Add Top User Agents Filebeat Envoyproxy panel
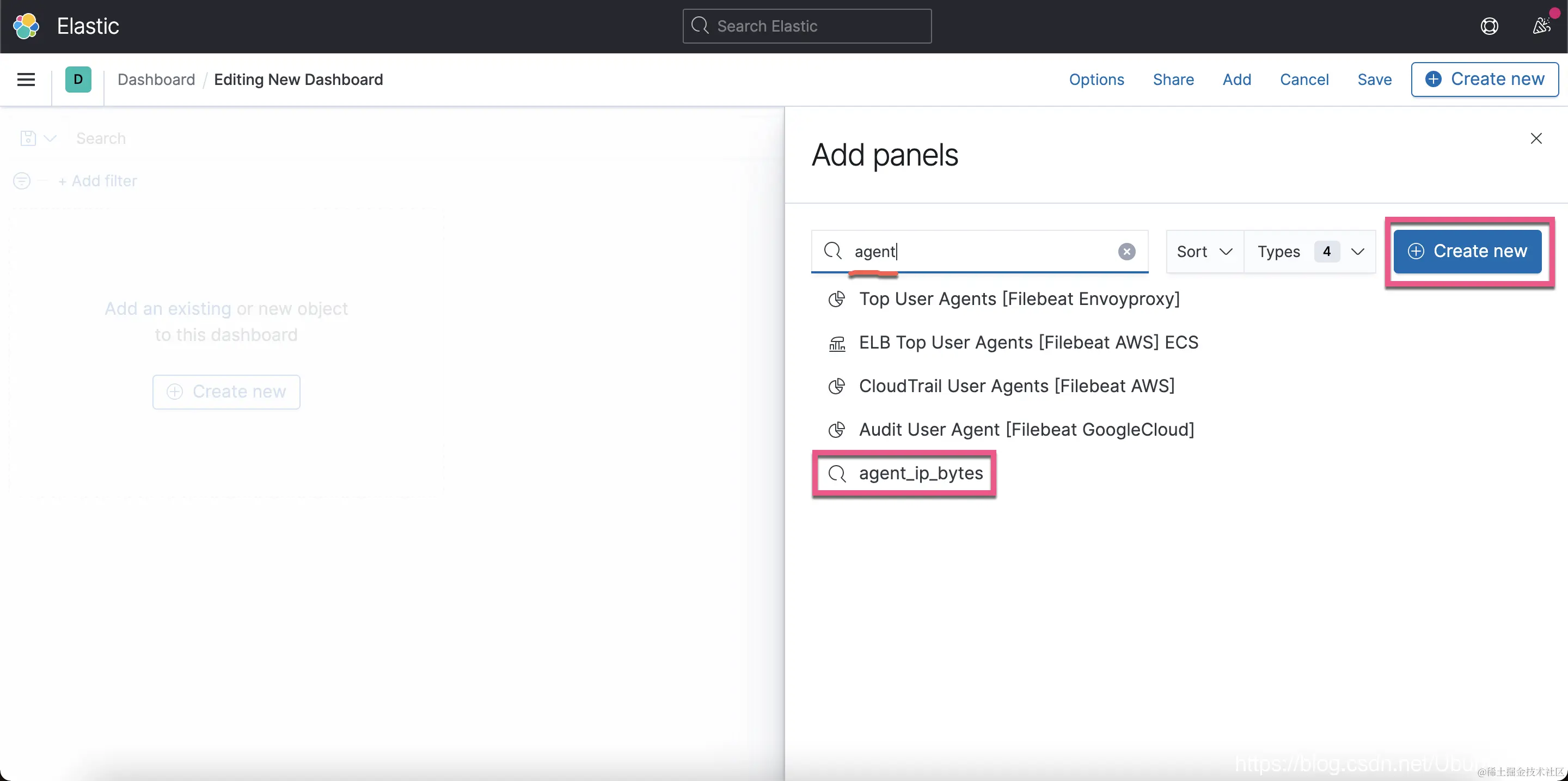Viewport: 1568px width, 781px height. (1018, 299)
